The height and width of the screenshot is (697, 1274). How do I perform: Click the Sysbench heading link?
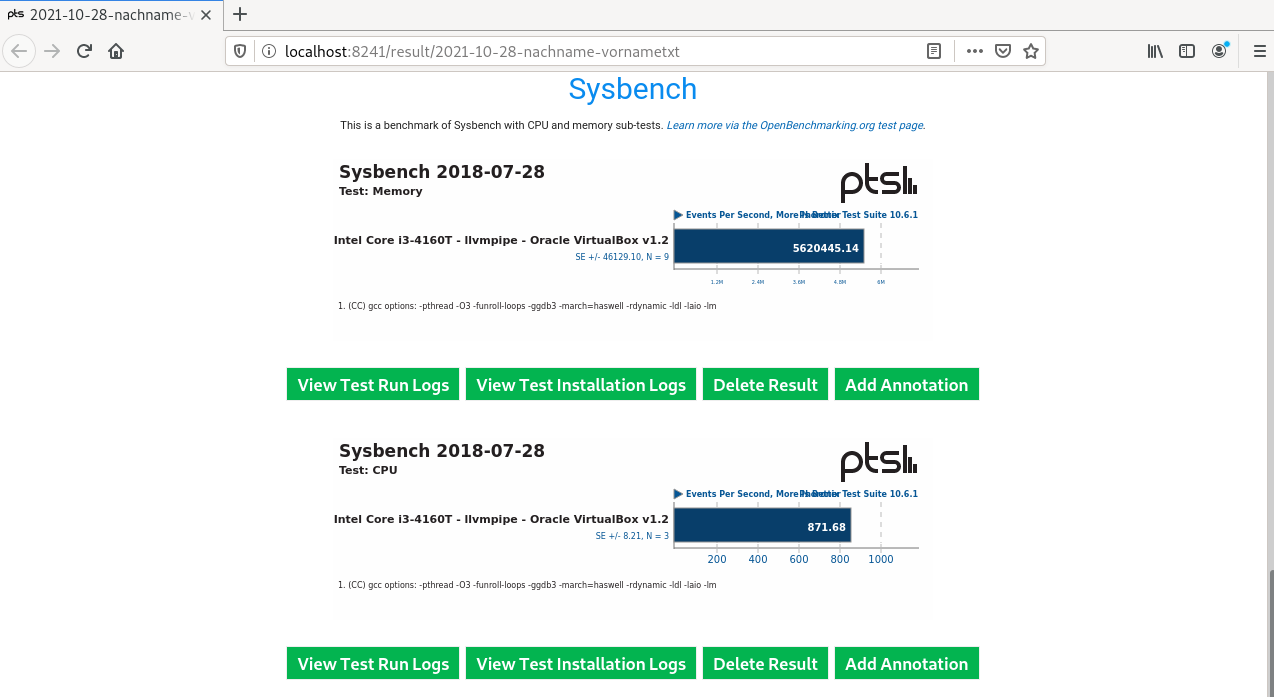[x=632, y=89]
